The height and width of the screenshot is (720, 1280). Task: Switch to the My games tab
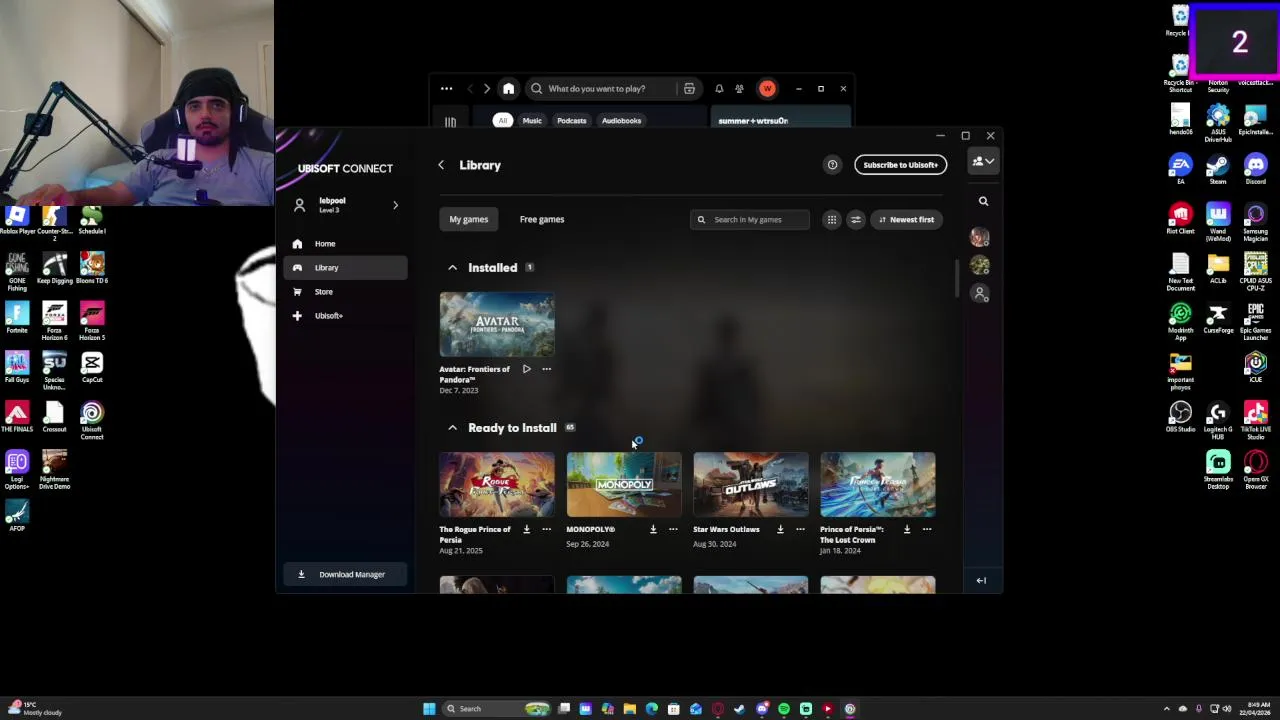(469, 219)
